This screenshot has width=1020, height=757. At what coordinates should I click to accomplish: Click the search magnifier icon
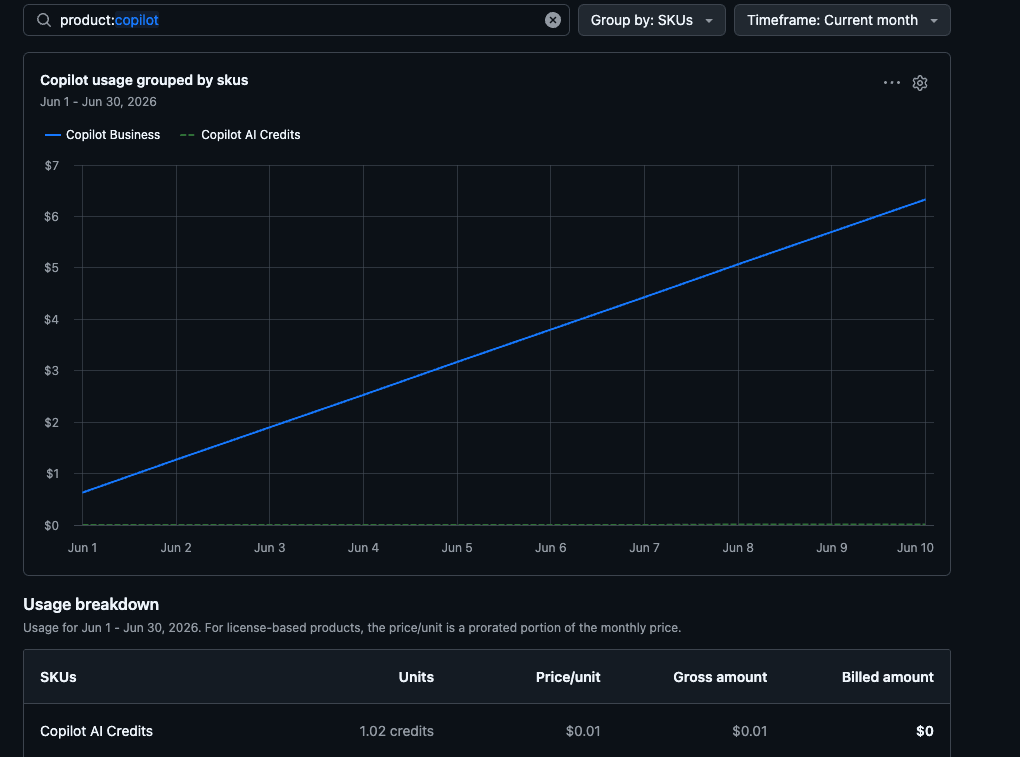[44, 20]
